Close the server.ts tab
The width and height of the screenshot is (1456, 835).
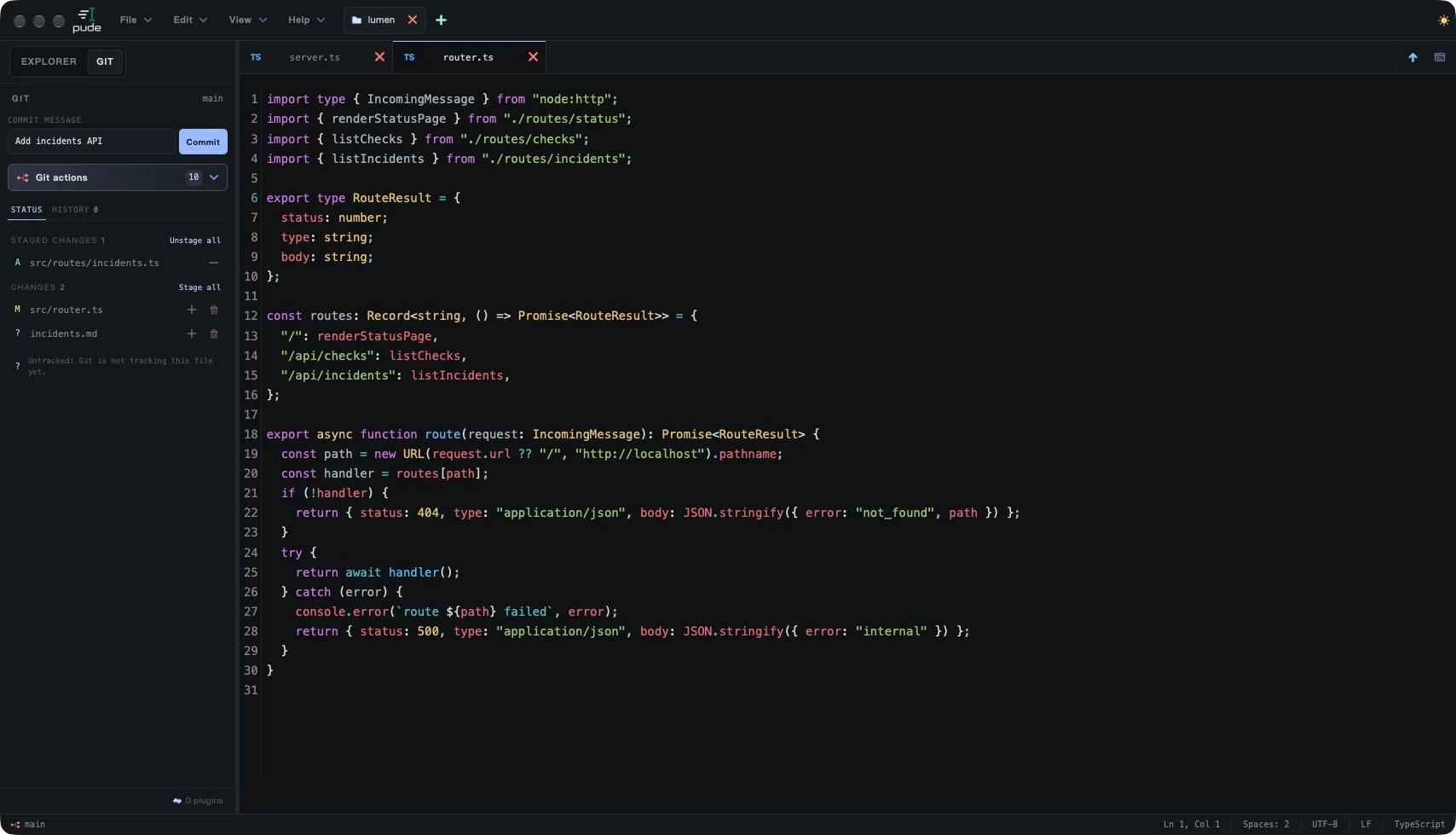[379, 57]
